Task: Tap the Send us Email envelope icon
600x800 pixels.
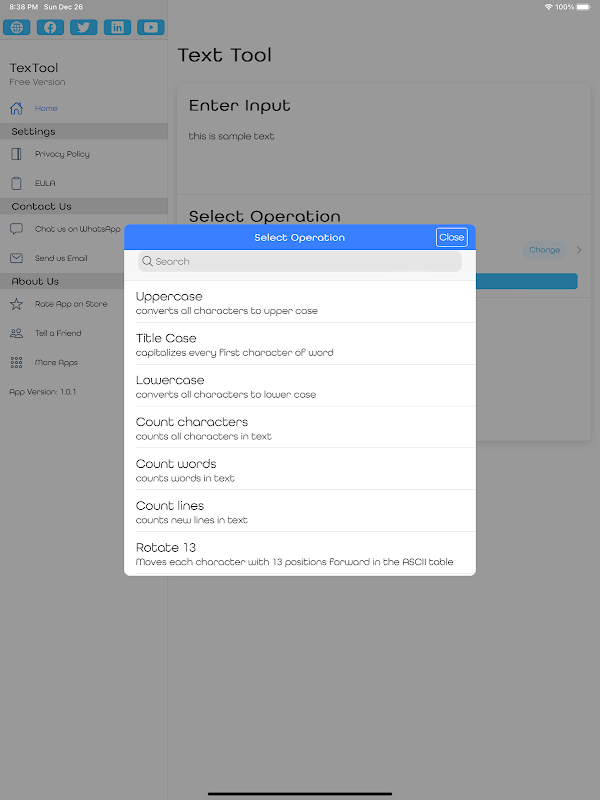Action: pyautogui.click(x=16, y=258)
